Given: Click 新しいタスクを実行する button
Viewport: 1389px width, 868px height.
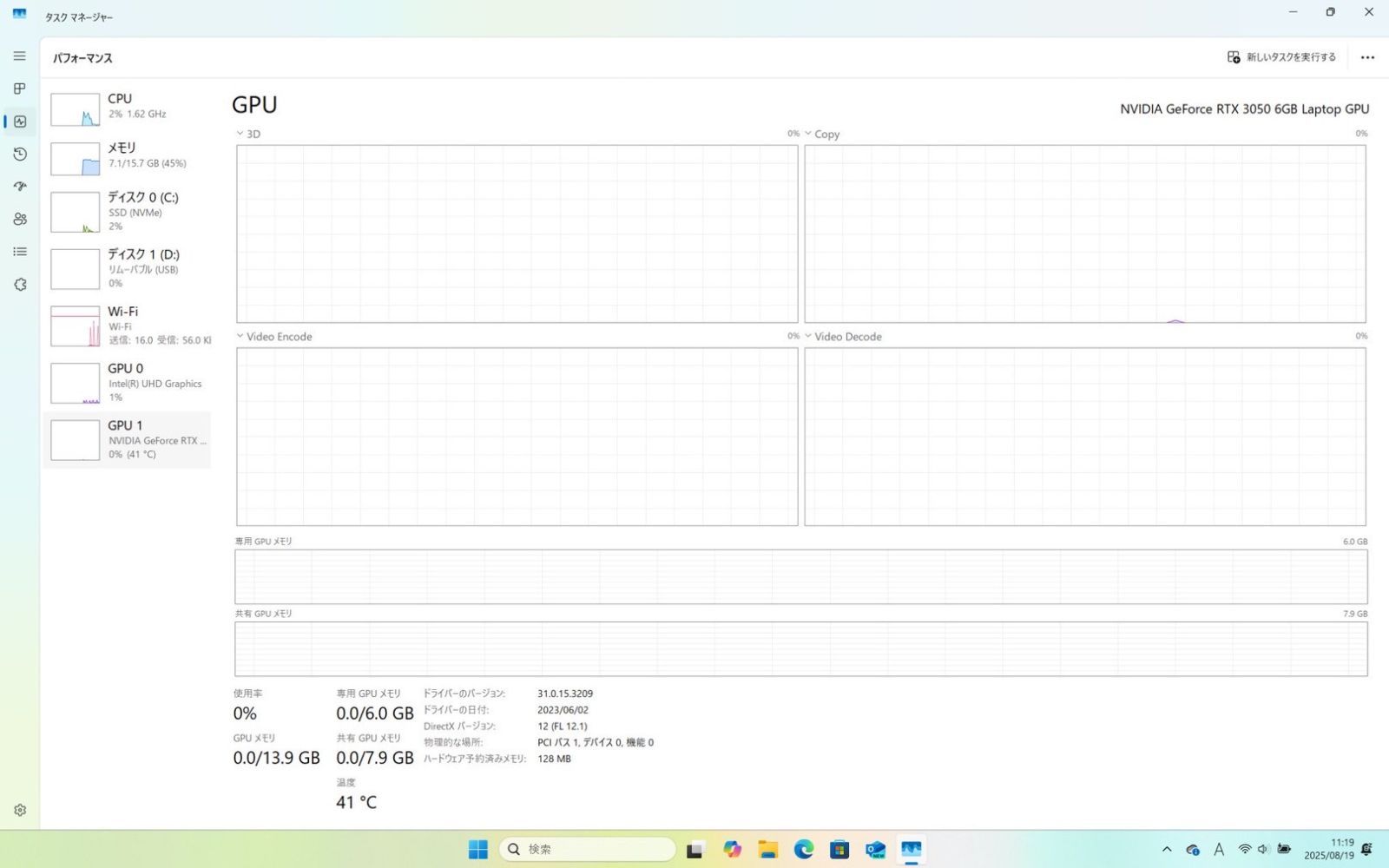Looking at the screenshot, I should coord(1281,57).
